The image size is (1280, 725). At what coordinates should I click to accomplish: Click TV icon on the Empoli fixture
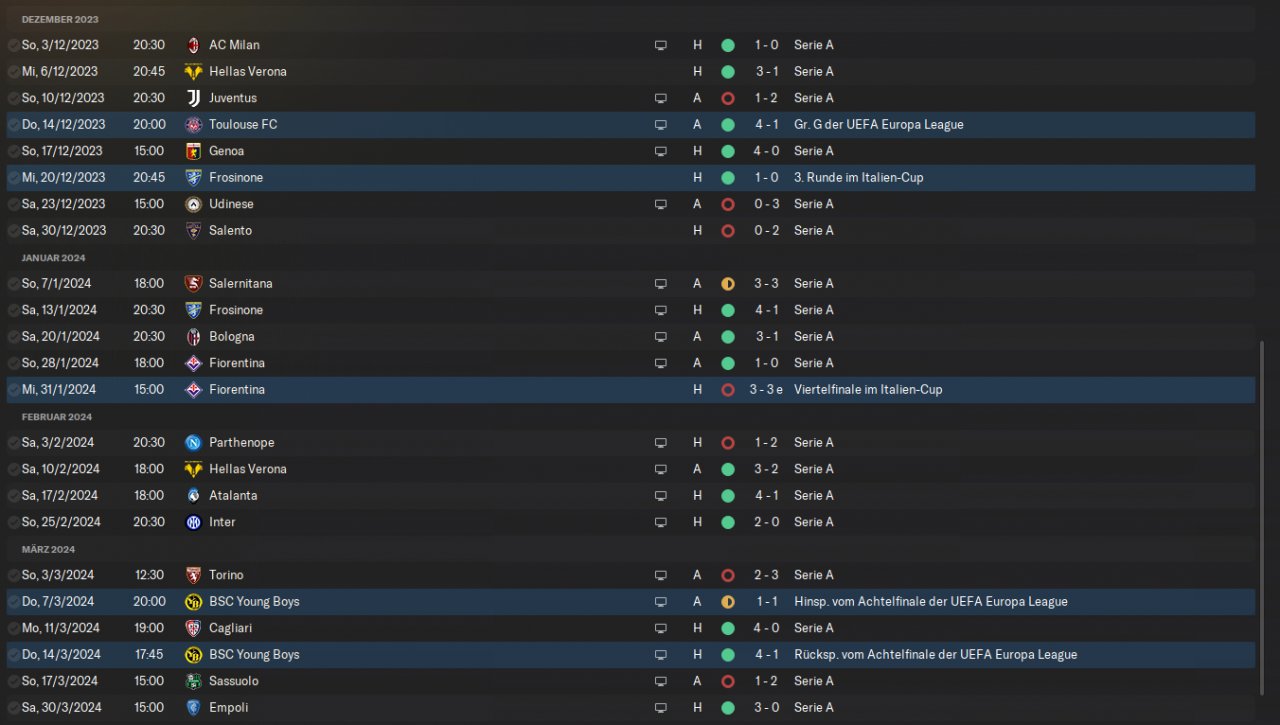click(660, 708)
